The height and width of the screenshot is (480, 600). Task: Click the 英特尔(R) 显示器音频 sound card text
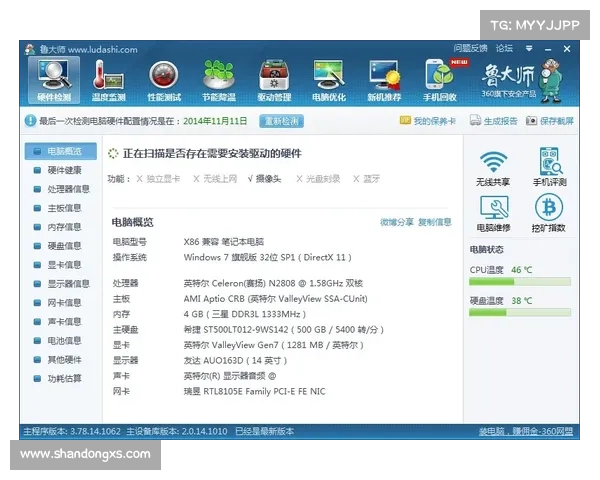tap(230, 376)
